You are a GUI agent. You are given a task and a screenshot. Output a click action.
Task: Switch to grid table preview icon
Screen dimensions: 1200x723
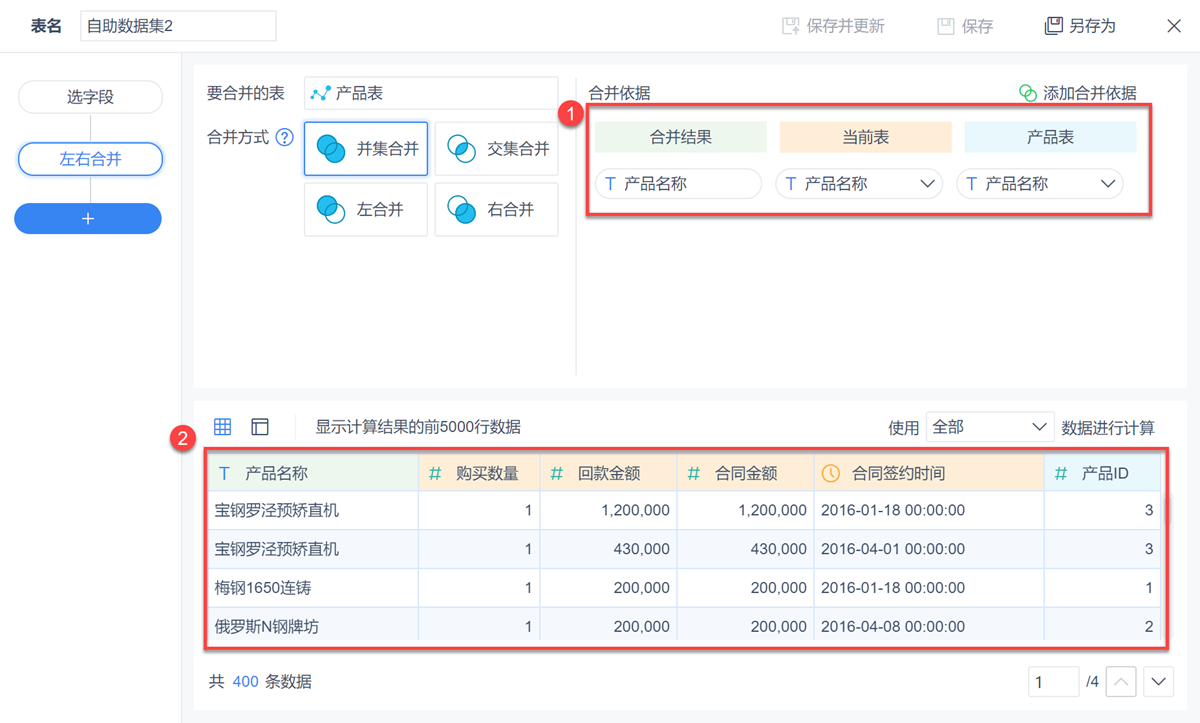(x=223, y=427)
